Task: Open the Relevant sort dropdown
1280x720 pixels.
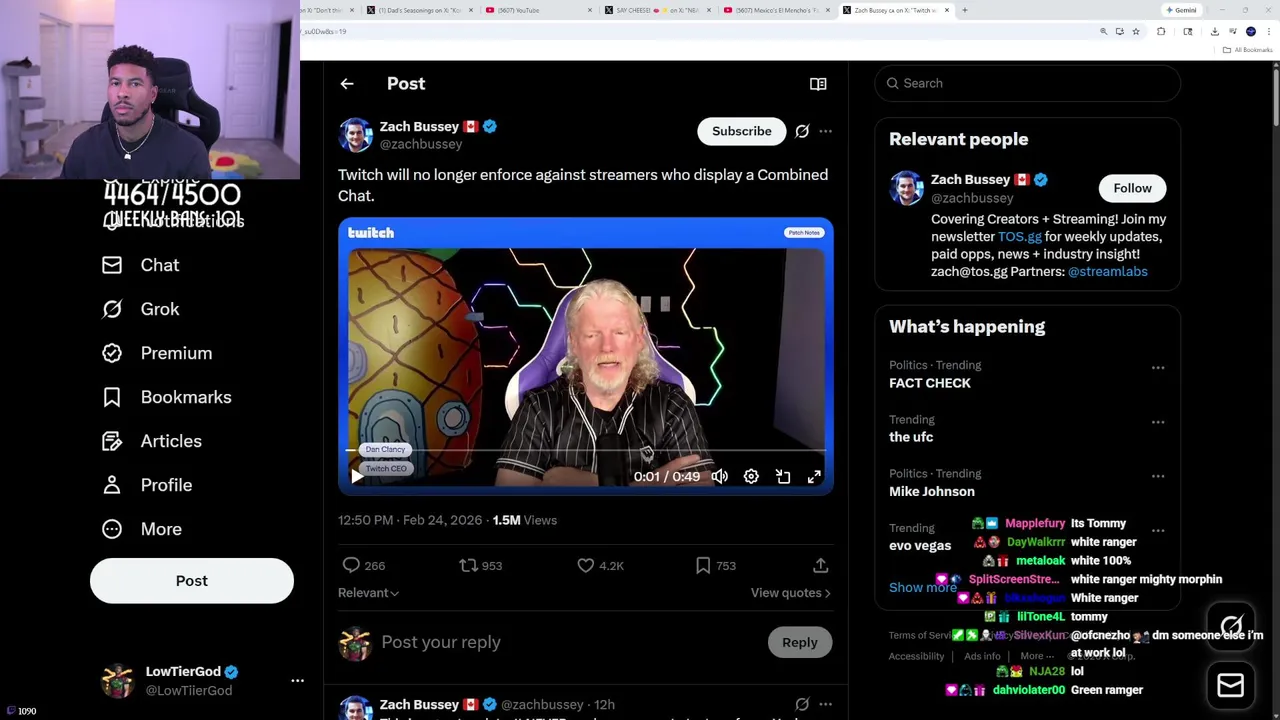Action: 368,593
